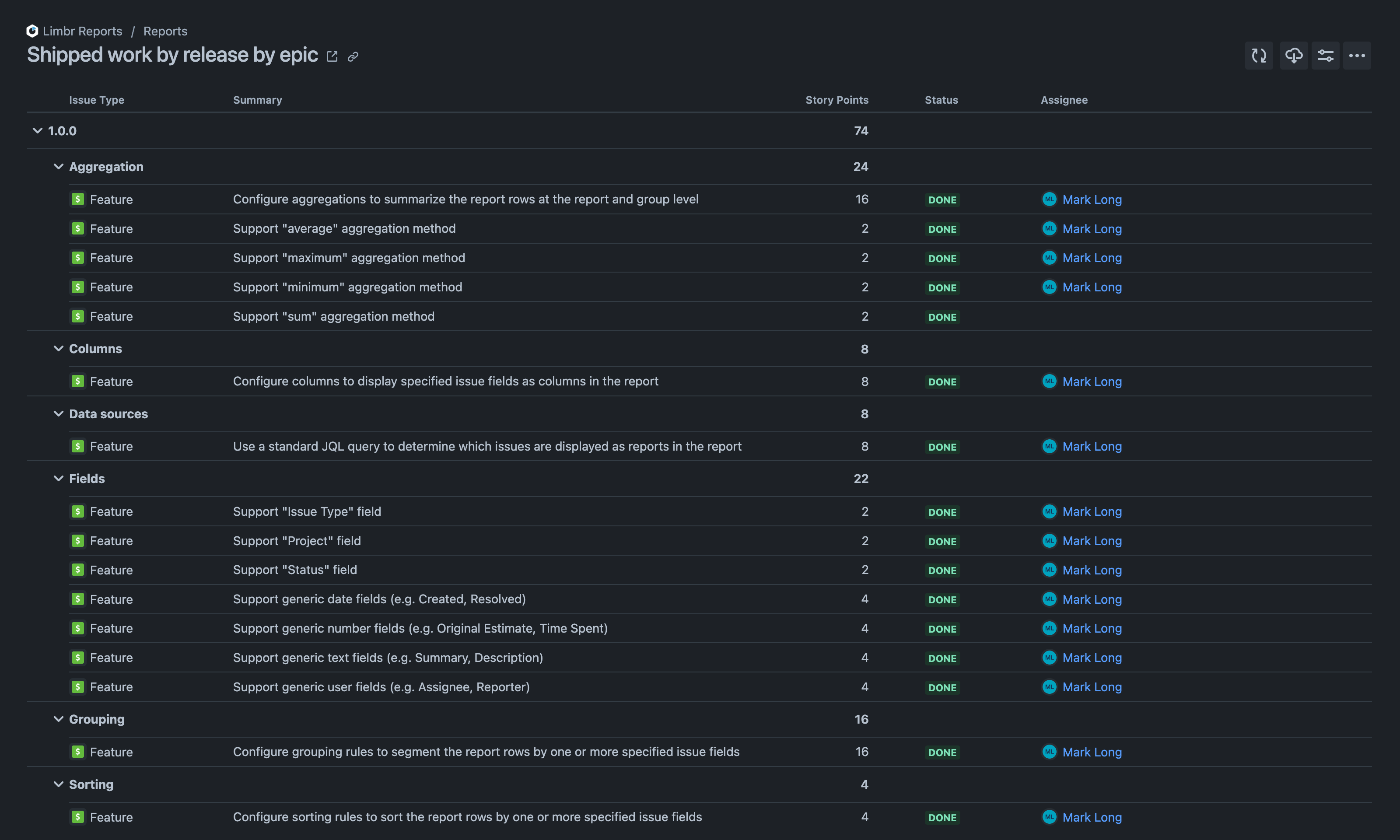Toggle visibility of the Sorting section
The image size is (1400, 840).
[x=57, y=784]
